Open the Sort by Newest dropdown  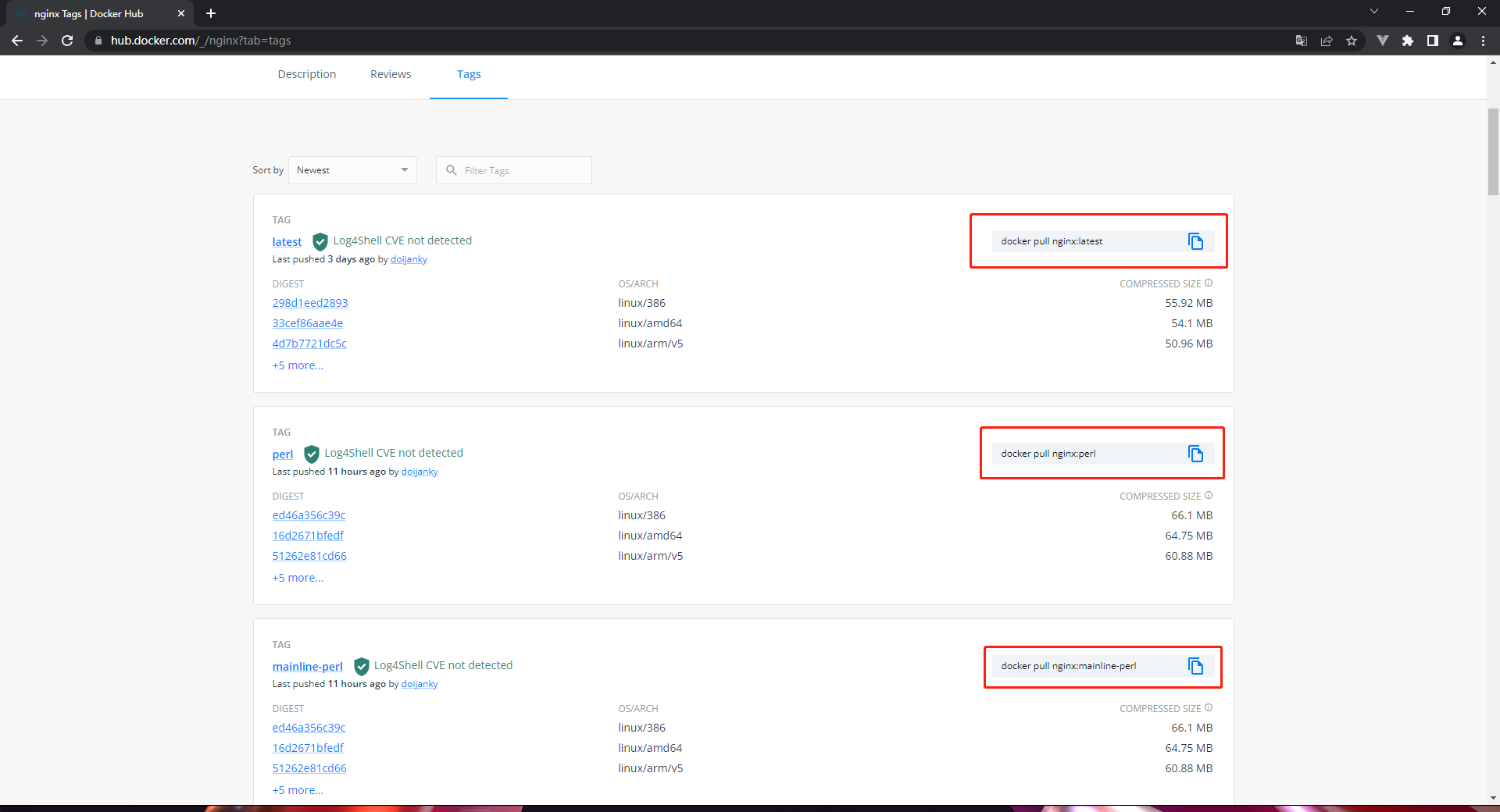(x=352, y=170)
